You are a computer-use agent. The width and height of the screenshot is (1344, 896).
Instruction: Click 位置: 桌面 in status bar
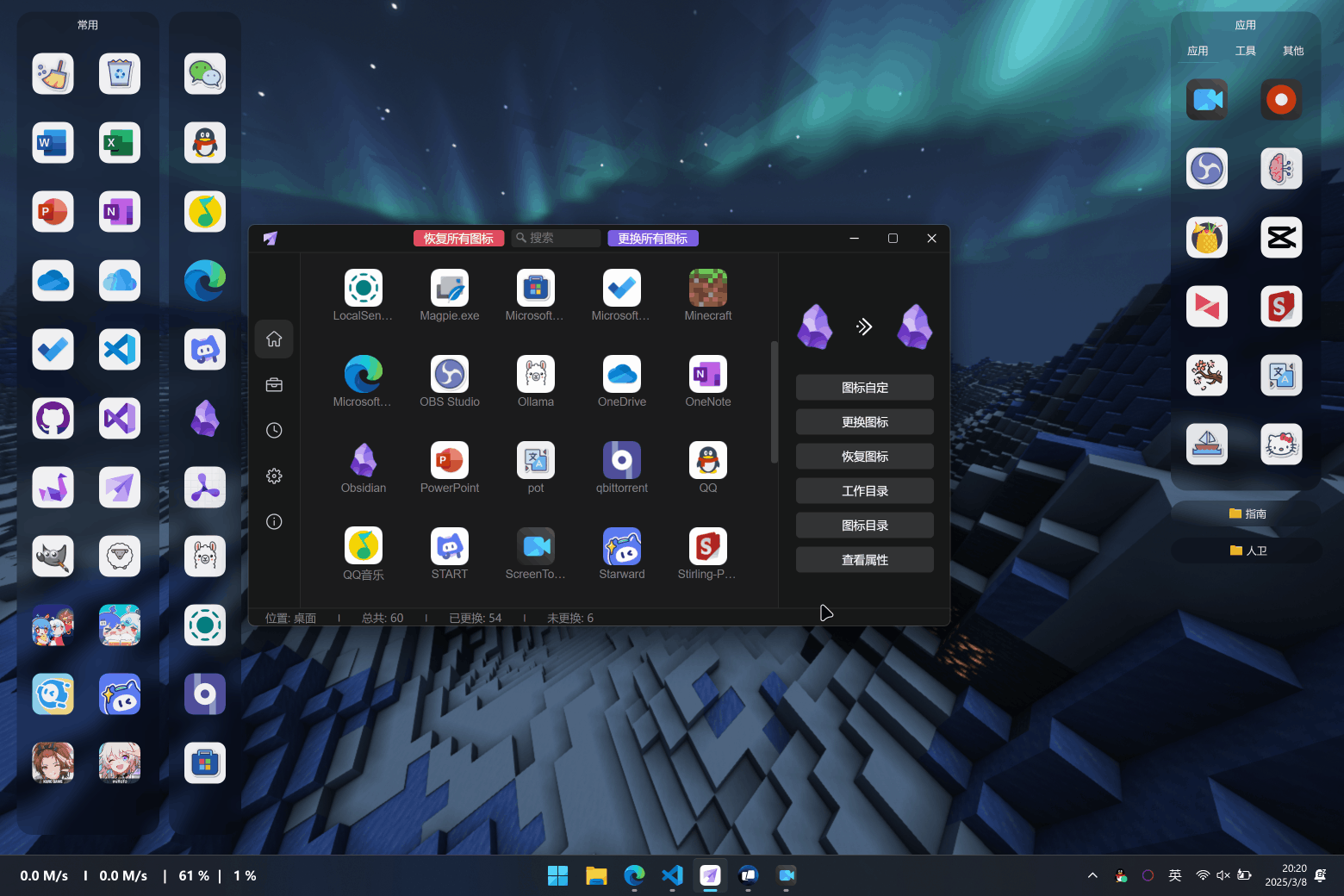point(290,618)
